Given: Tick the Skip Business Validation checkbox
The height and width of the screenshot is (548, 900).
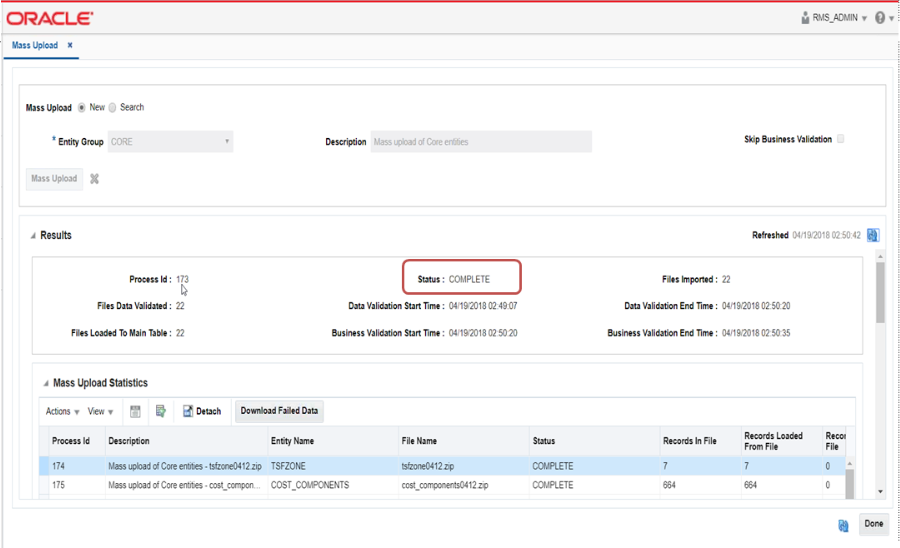Looking at the screenshot, I should pos(840,139).
